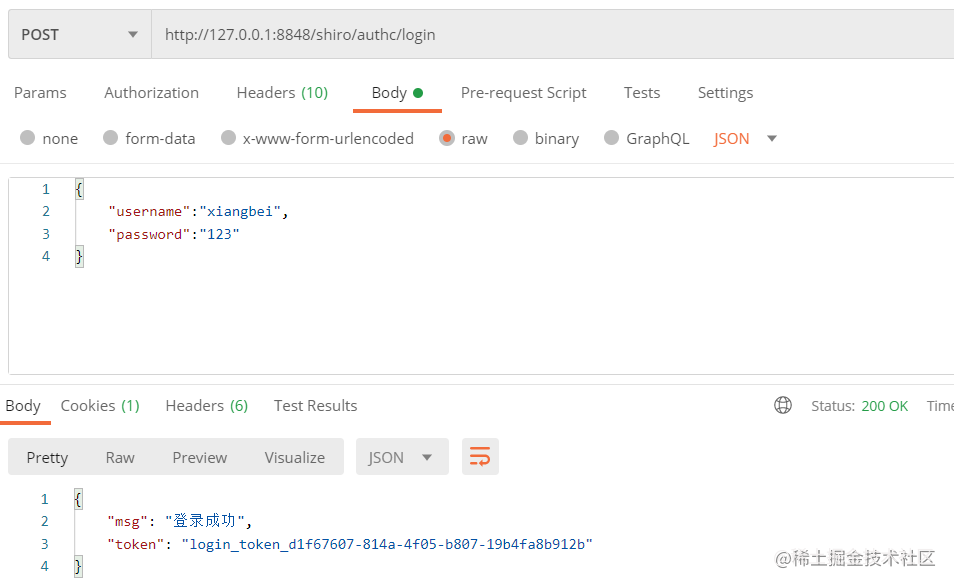Select the request Body tab
This screenshot has height=587, width=954.
[x=397, y=93]
